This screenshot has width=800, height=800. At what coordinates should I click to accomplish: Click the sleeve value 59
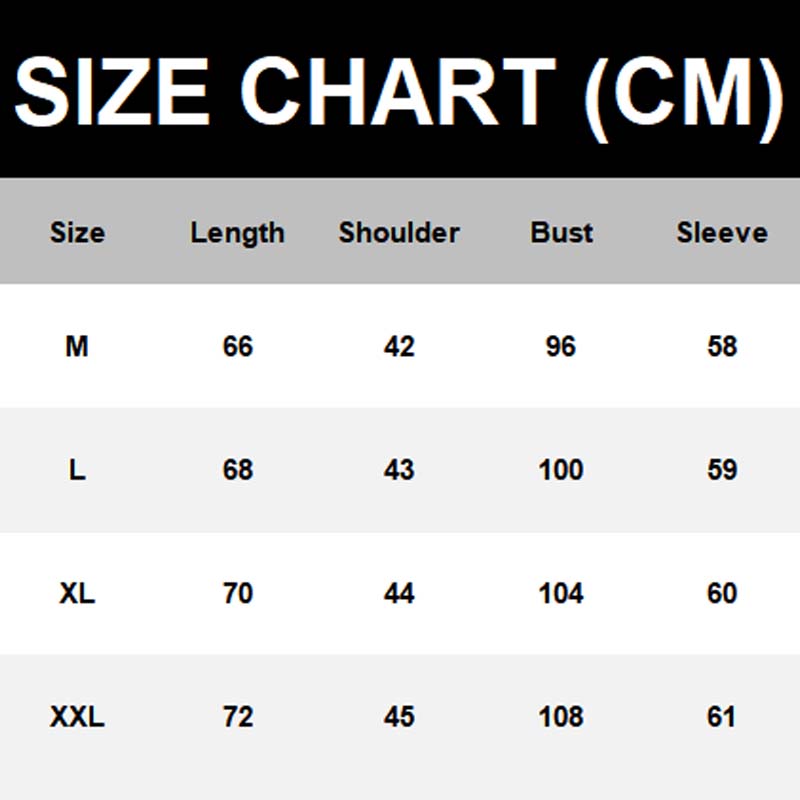click(x=722, y=470)
